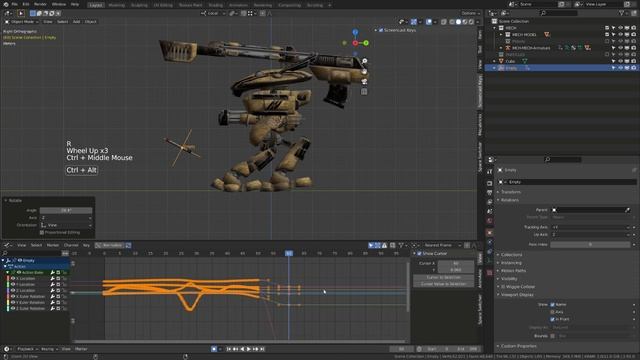The width and height of the screenshot is (640, 360).
Task: Open graph editor Channel menu
Action: pos(71,245)
